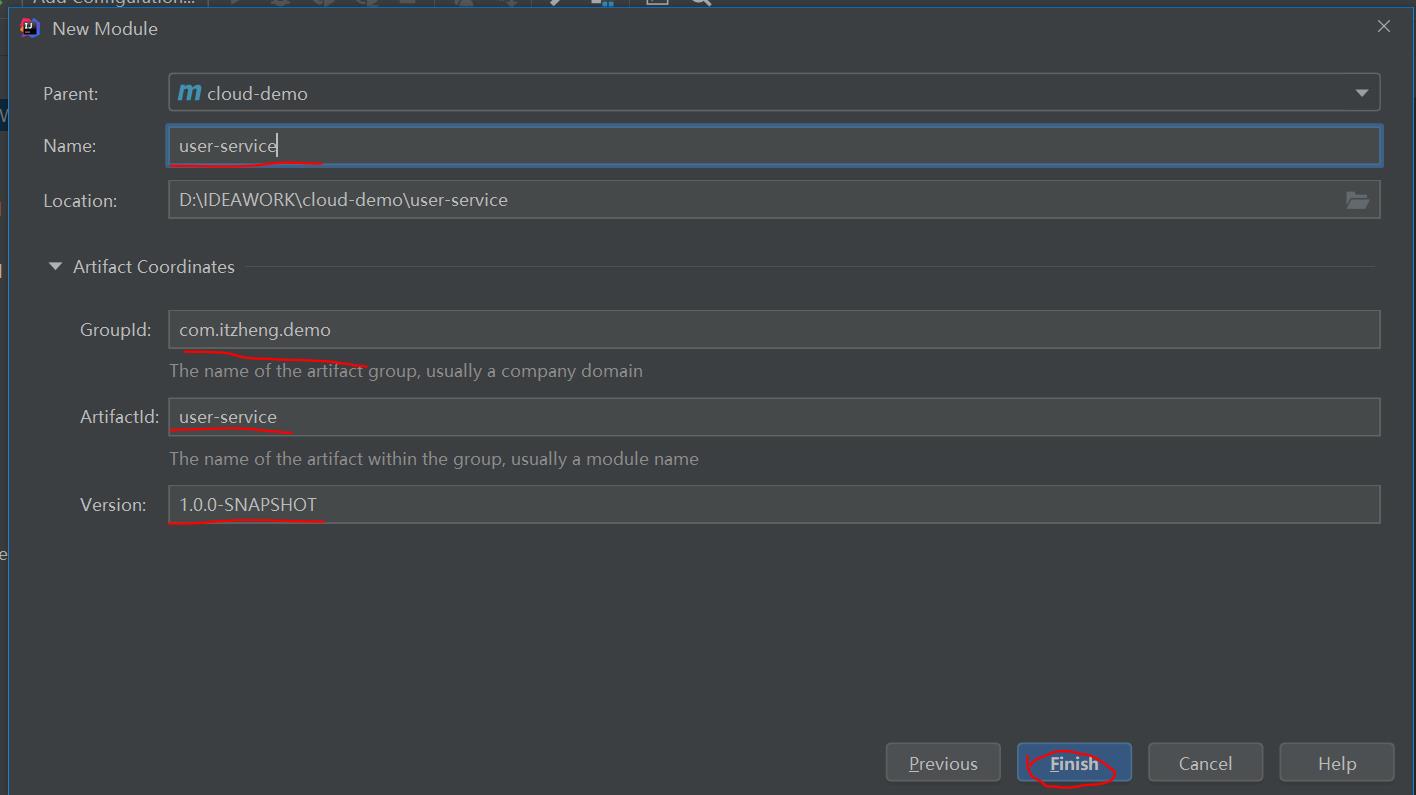Click the ArtifactId field
This screenshot has height=795, width=1416.
pyautogui.click(x=774, y=417)
